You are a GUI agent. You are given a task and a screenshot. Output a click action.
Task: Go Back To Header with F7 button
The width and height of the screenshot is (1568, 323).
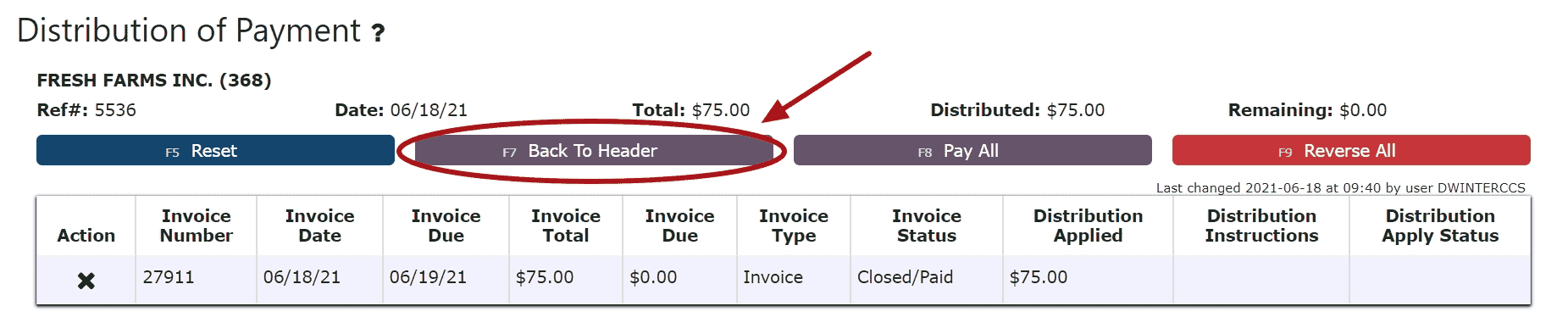(593, 151)
